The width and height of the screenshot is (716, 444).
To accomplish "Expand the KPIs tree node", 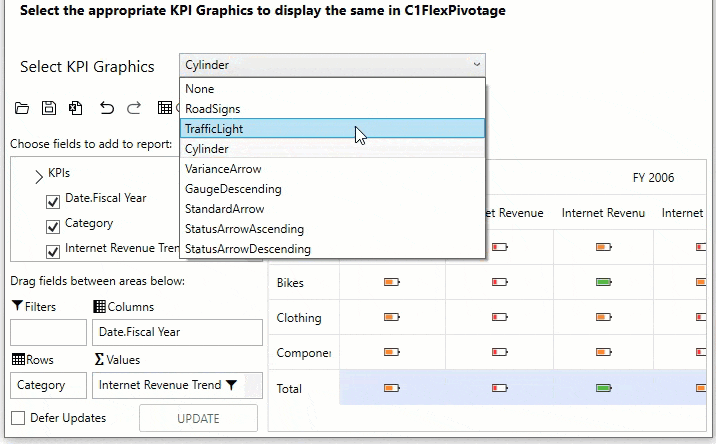I will coord(39,176).
